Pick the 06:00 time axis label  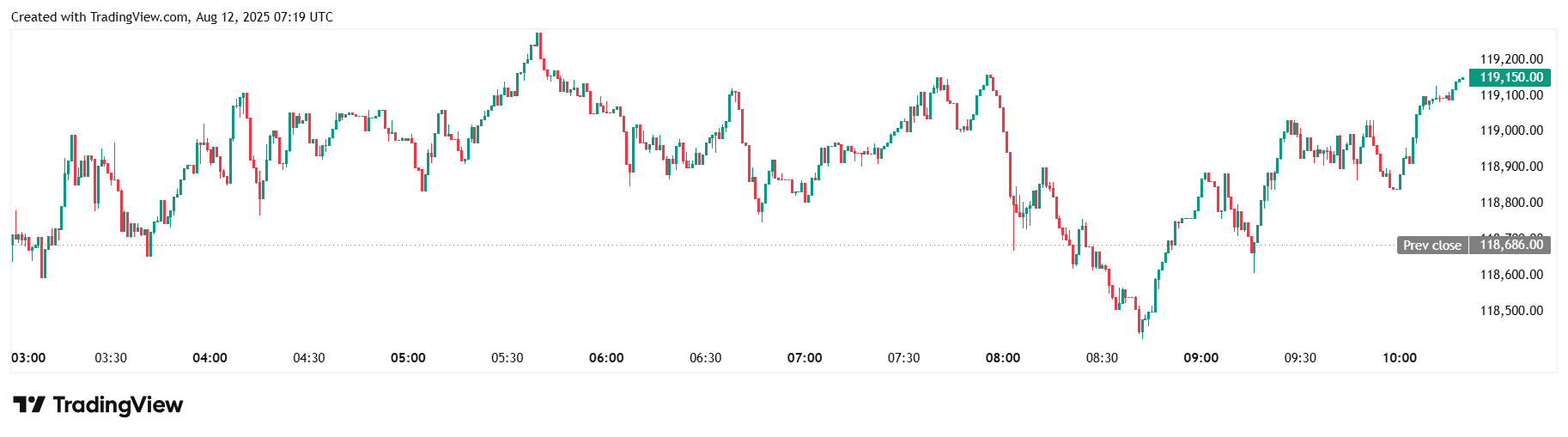[606, 358]
